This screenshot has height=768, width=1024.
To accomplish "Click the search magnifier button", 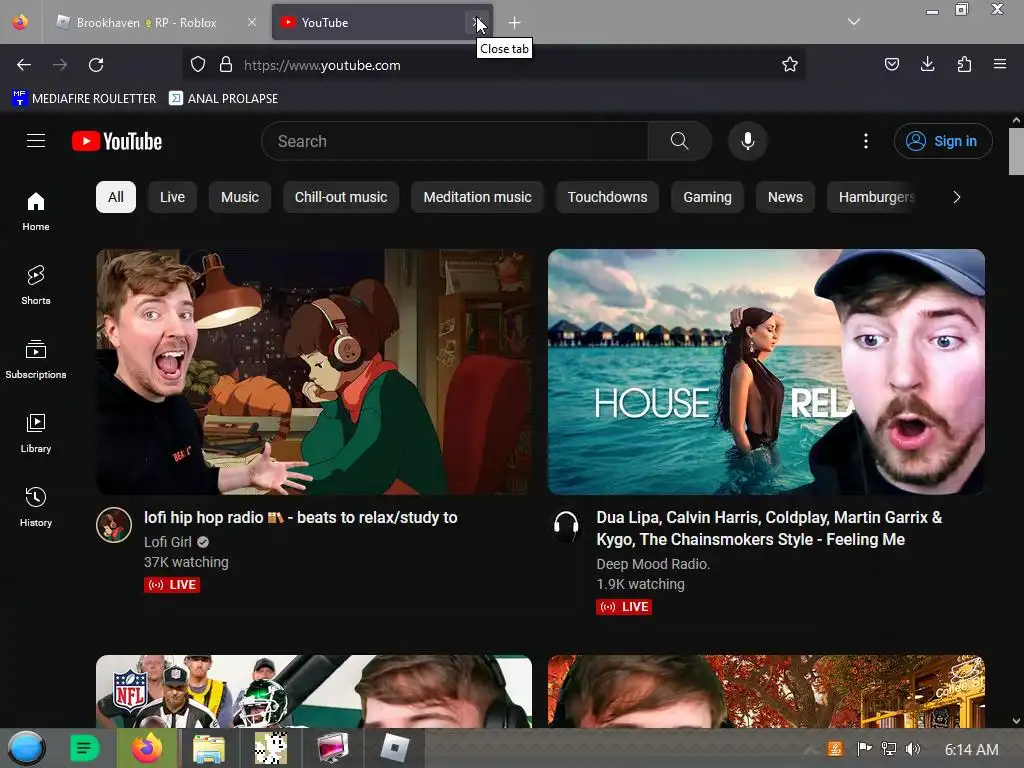I will point(679,141).
